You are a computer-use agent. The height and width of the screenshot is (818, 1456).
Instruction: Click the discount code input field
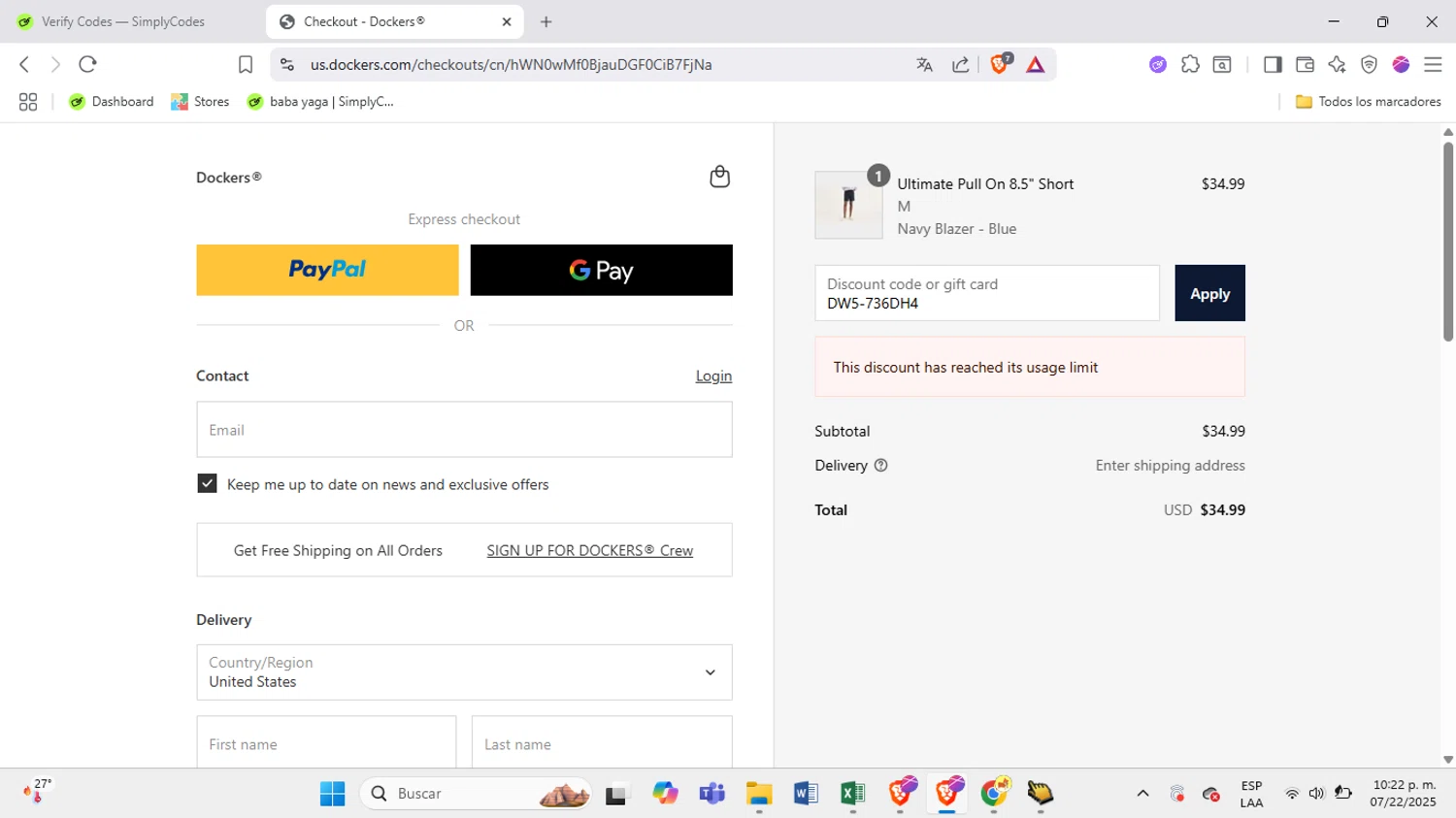(x=987, y=293)
